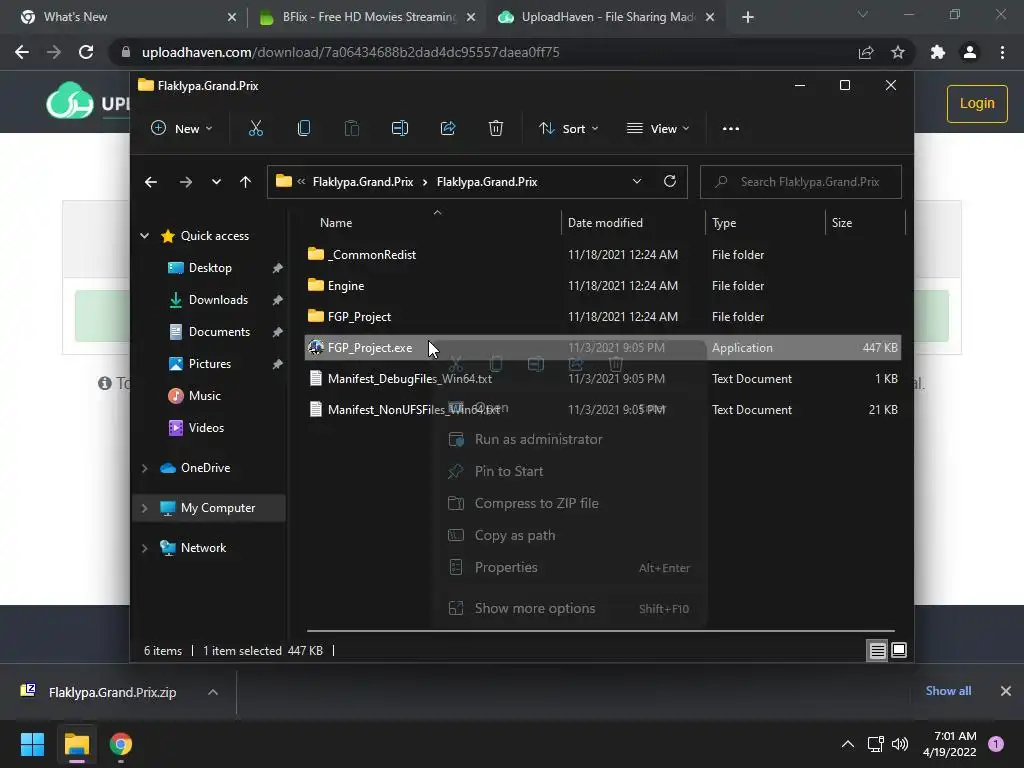Viewport: 1024px width, 768px height.
Task: Switch to large thumbnails view icon in status bar
Action: point(899,650)
